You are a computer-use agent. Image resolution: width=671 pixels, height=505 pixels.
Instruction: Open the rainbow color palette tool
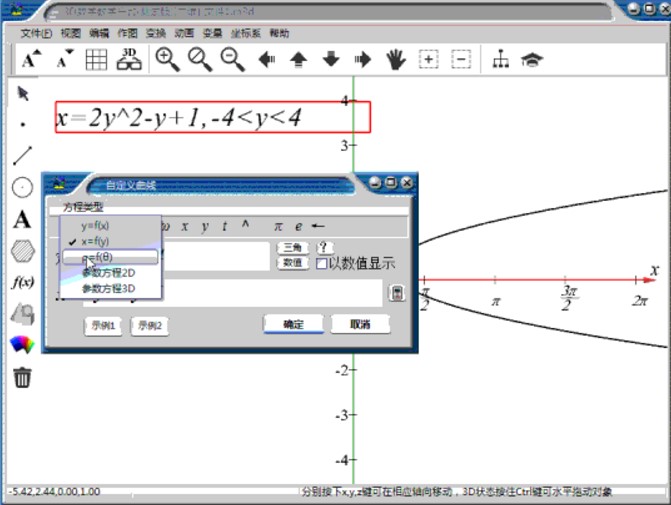click(x=22, y=345)
